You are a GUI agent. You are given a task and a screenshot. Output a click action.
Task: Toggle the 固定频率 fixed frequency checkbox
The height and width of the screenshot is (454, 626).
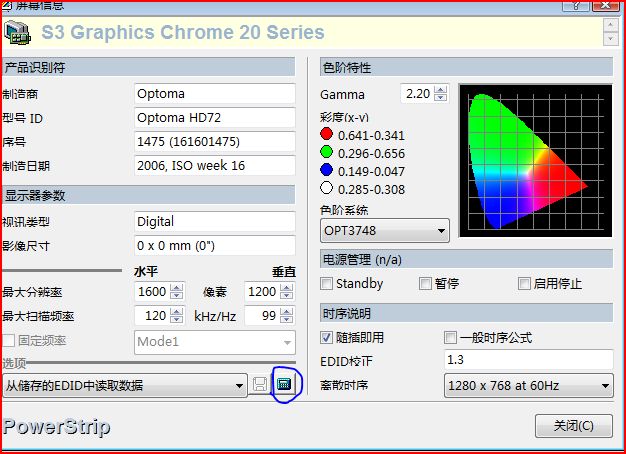click(8, 341)
